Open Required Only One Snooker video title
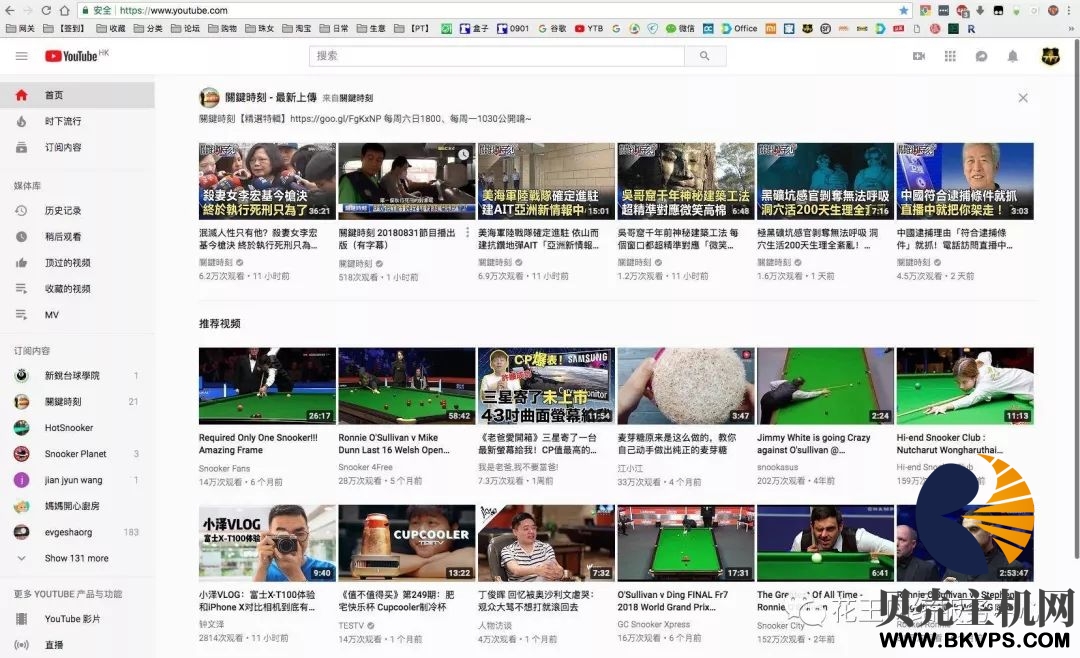Viewport: 1080px width, 658px height. 258,444
